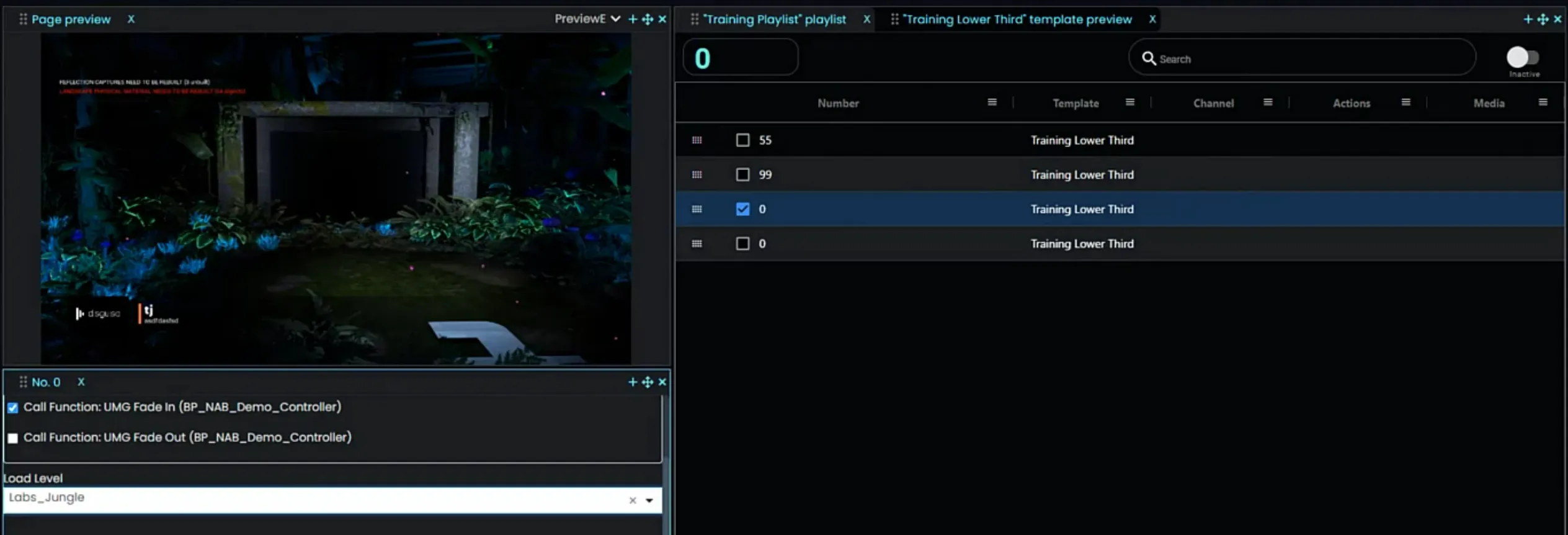The height and width of the screenshot is (535, 1568).
Task: Enable the UMG Fade Out call function checkbox
Action: tap(13, 438)
